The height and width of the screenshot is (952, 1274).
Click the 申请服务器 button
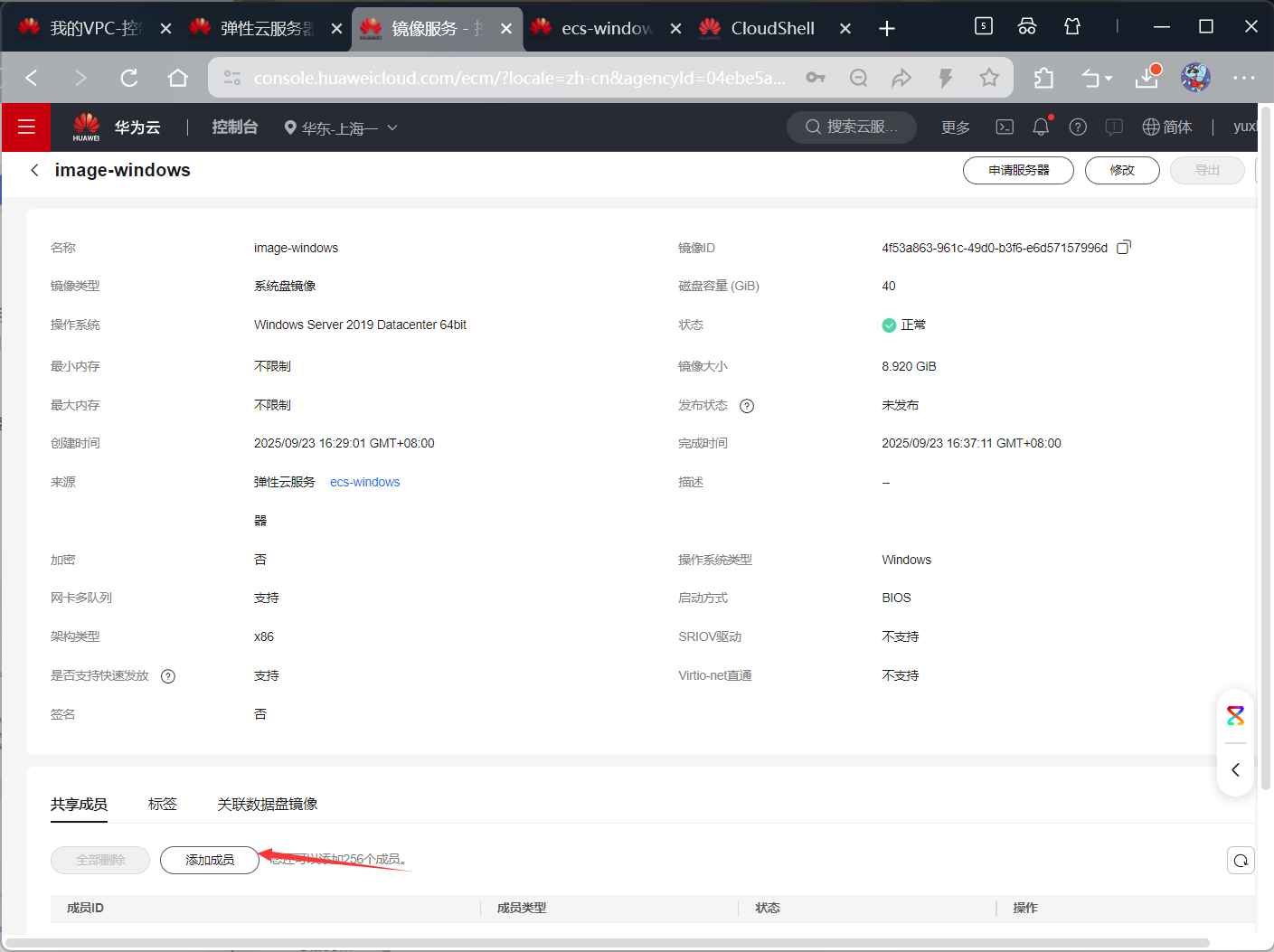click(1018, 170)
